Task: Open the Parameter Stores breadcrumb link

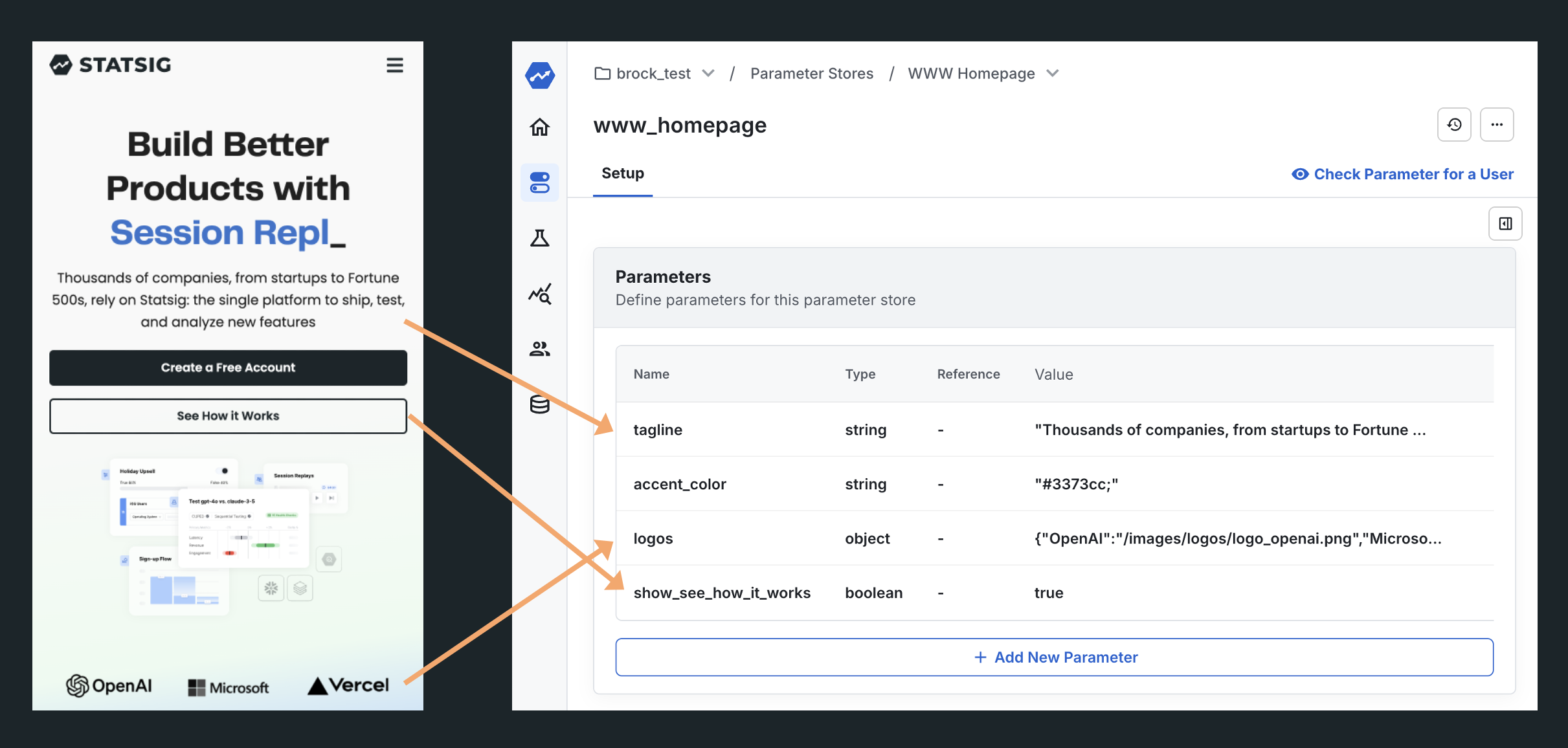Action: coord(811,73)
